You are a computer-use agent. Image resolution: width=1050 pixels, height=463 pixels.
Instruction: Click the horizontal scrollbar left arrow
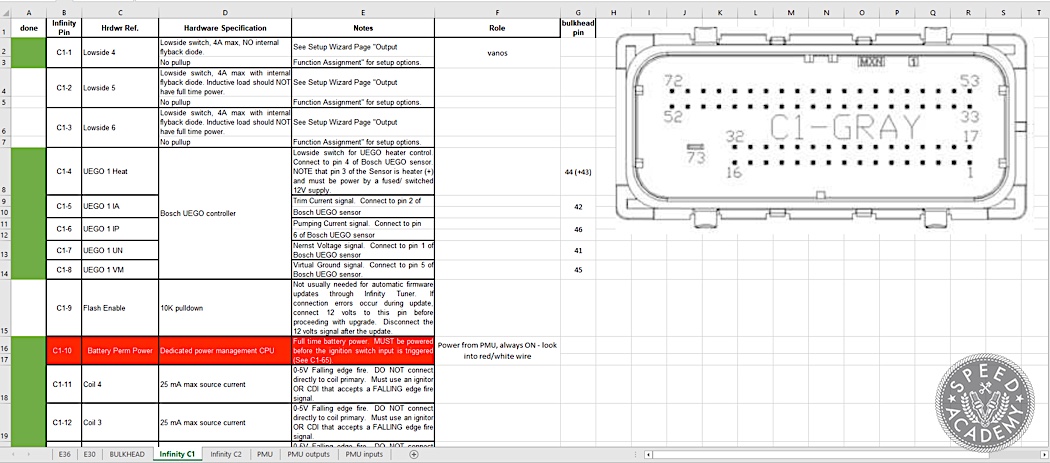[648, 454]
